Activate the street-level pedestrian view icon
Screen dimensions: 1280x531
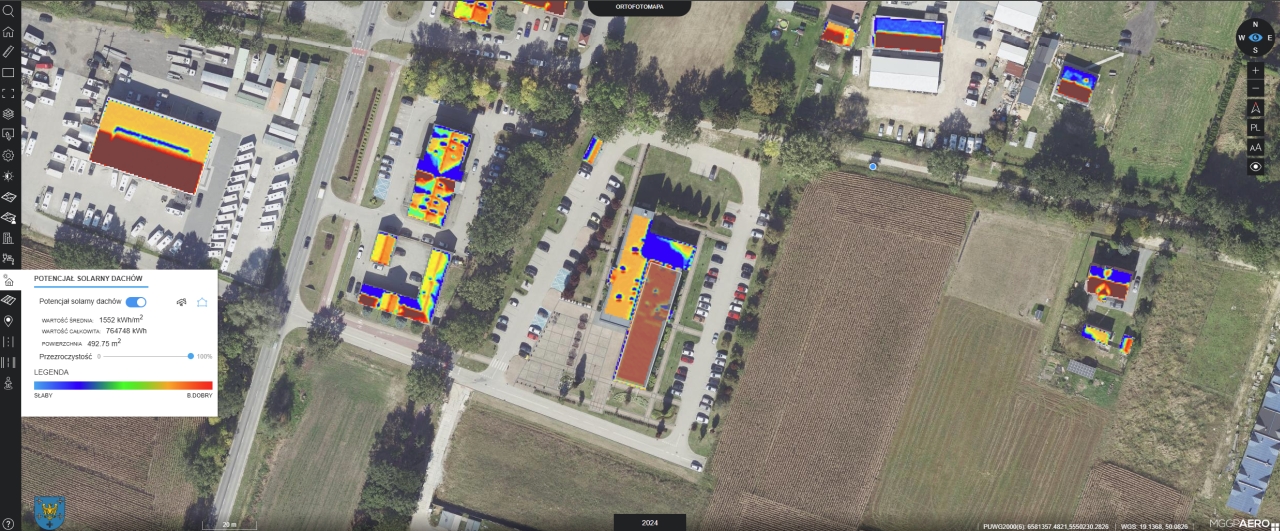point(8,383)
